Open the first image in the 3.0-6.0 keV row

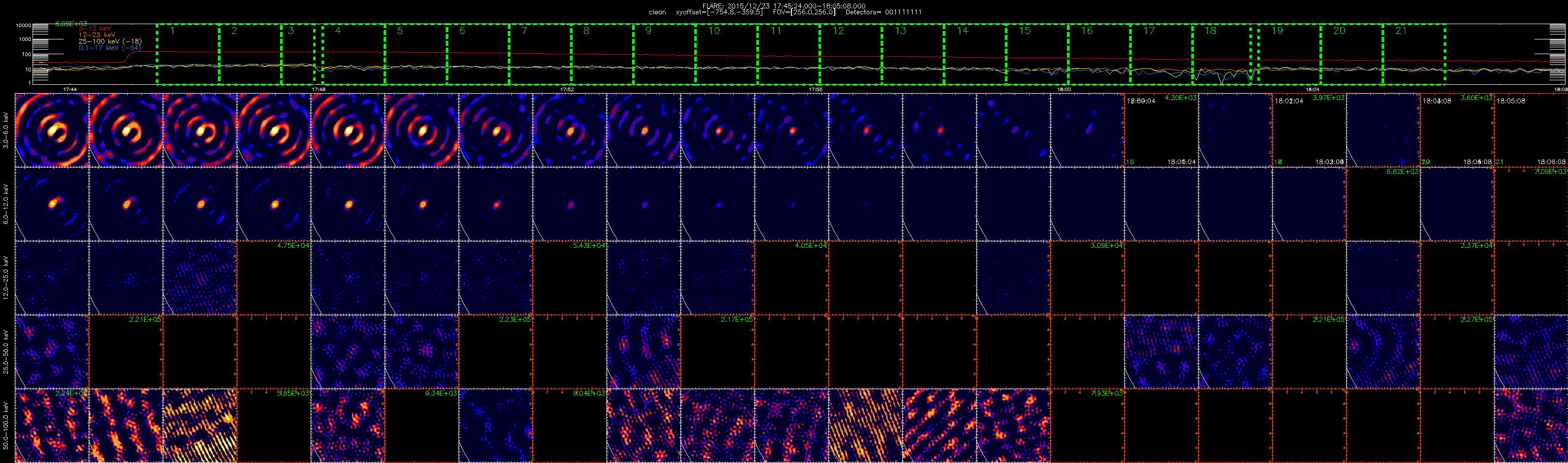tap(52, 130)
